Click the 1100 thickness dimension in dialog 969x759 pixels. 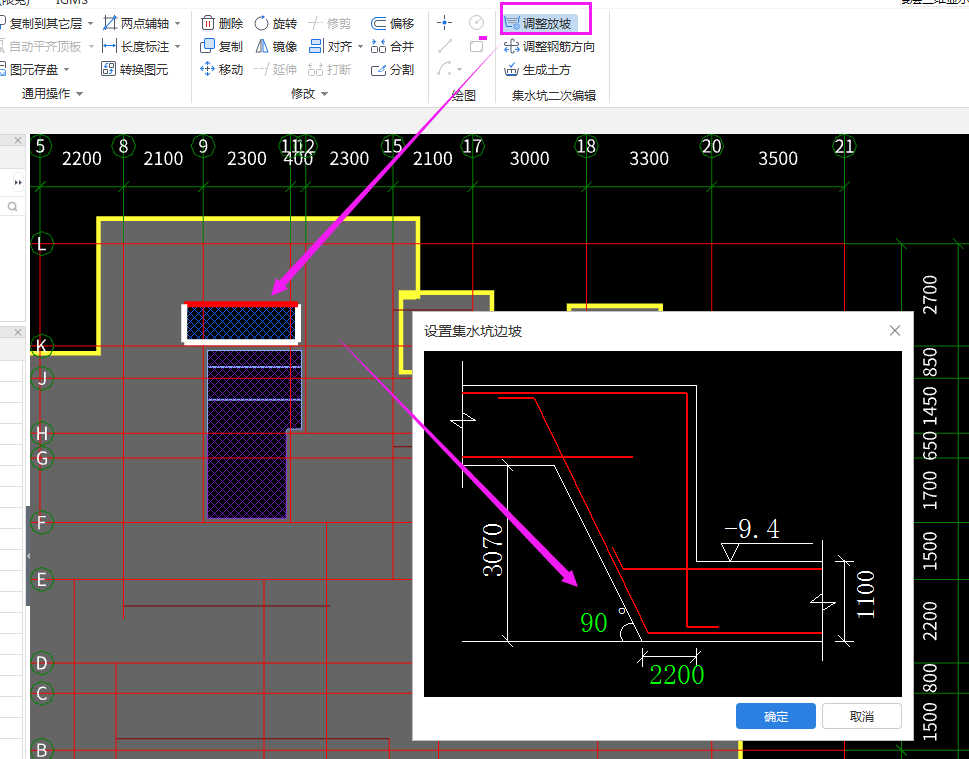coord(865,595)
